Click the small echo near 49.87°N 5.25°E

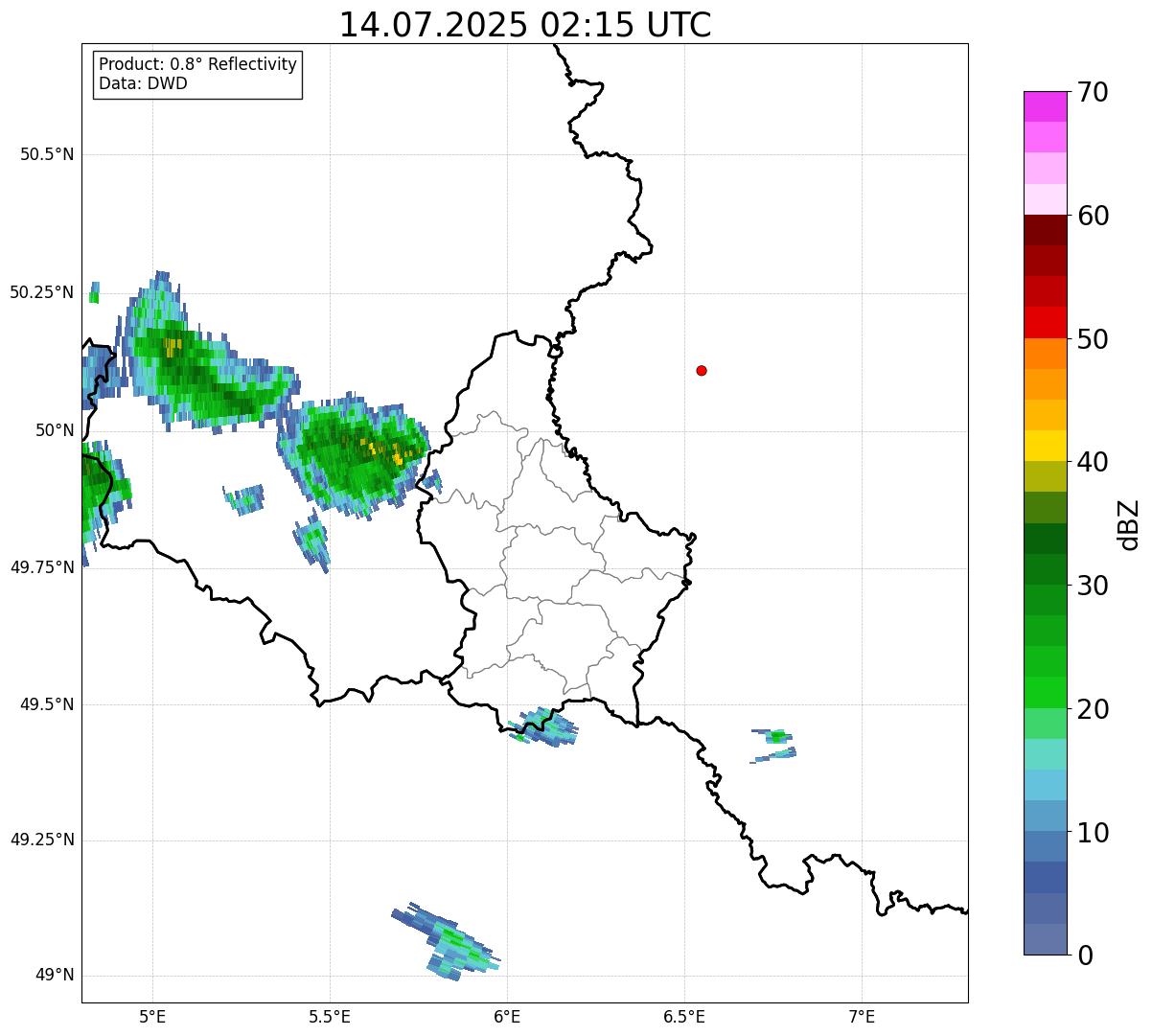point(244,499)
